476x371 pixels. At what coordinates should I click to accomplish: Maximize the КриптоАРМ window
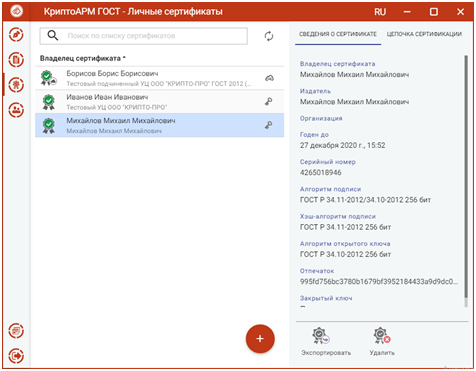click(x=434, y=12)
